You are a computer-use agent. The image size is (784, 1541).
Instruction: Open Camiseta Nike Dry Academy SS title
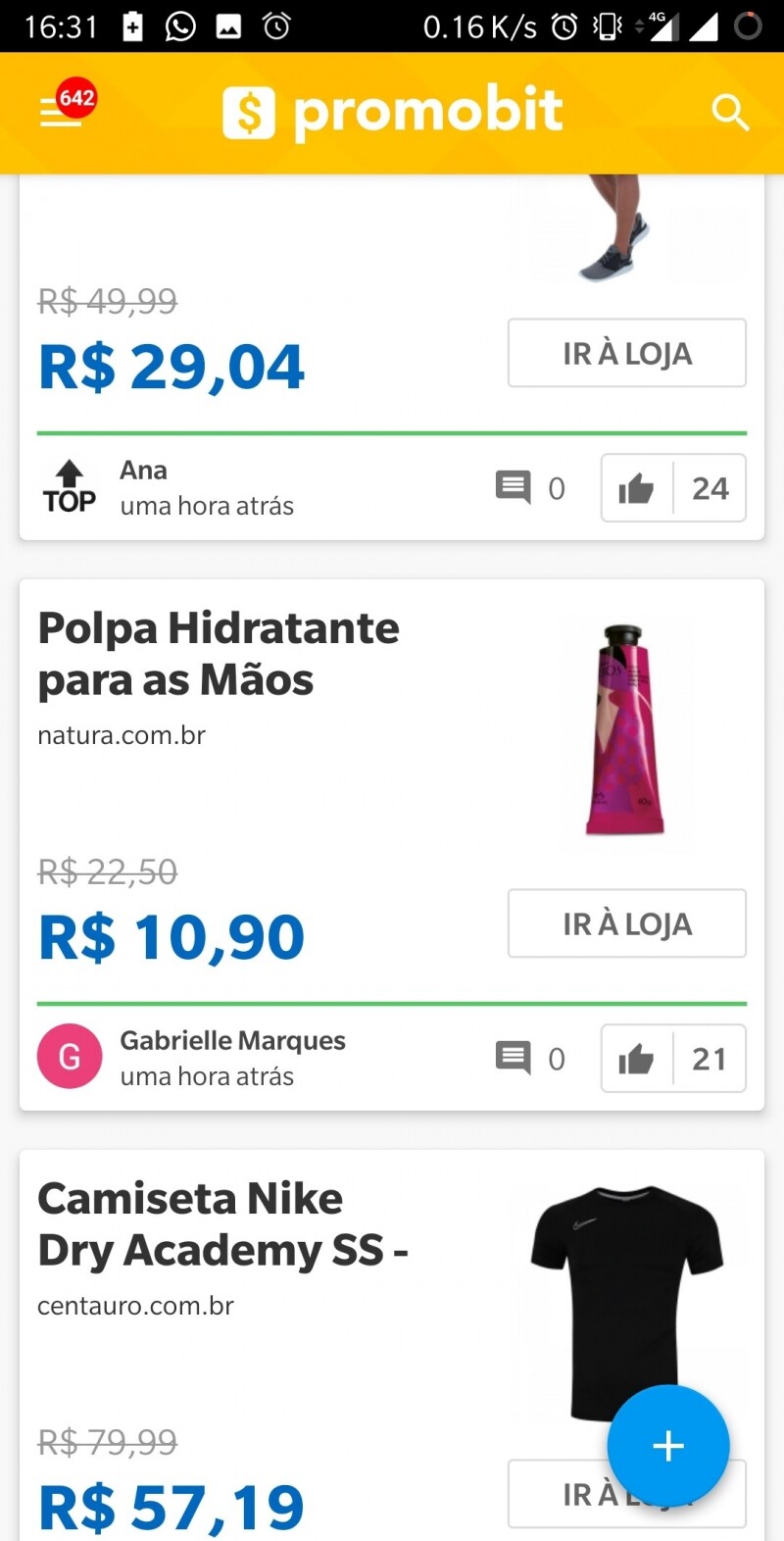coord(222,1224)
